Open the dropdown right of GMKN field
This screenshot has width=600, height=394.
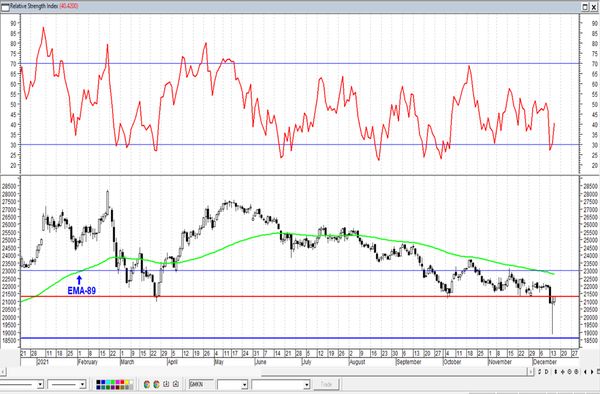[x=245, y=384]
